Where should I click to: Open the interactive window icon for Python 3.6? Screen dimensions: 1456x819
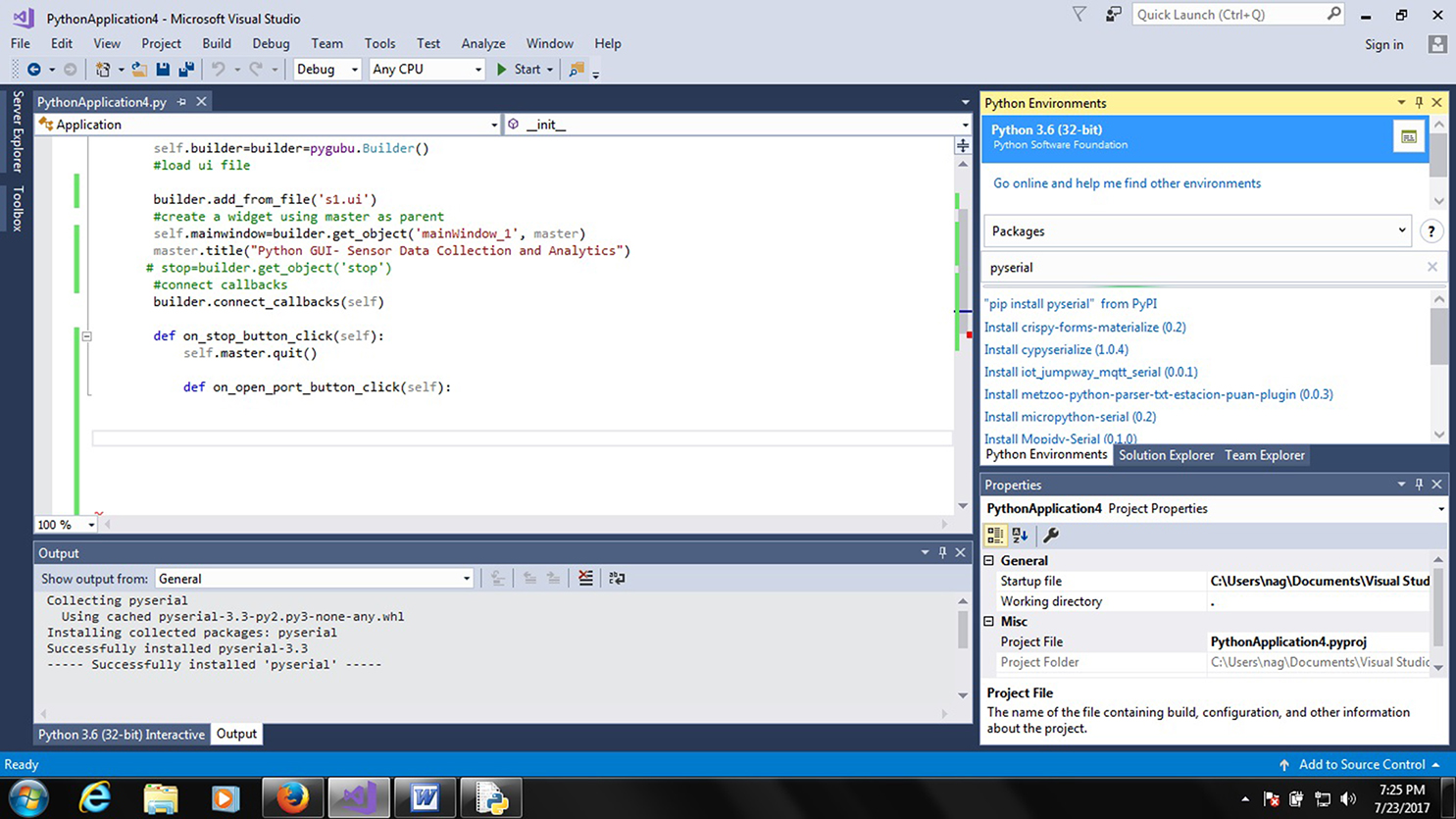1408,137
